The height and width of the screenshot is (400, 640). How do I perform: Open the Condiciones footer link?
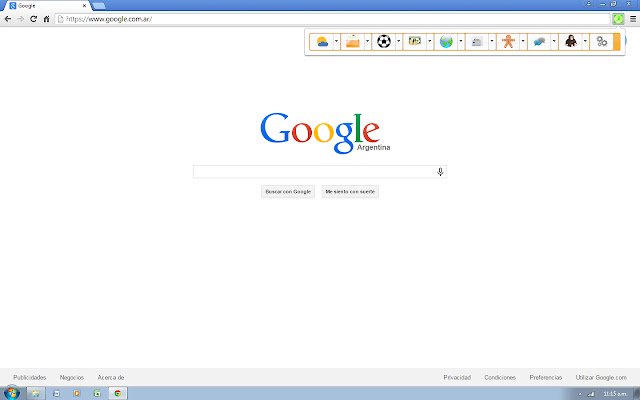[500, 378]
